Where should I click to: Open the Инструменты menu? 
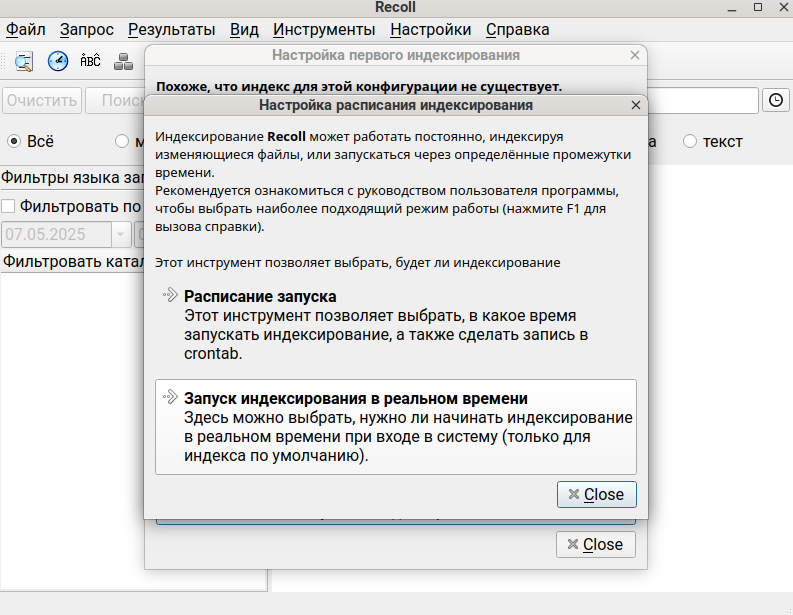click(x=324, y=30)
